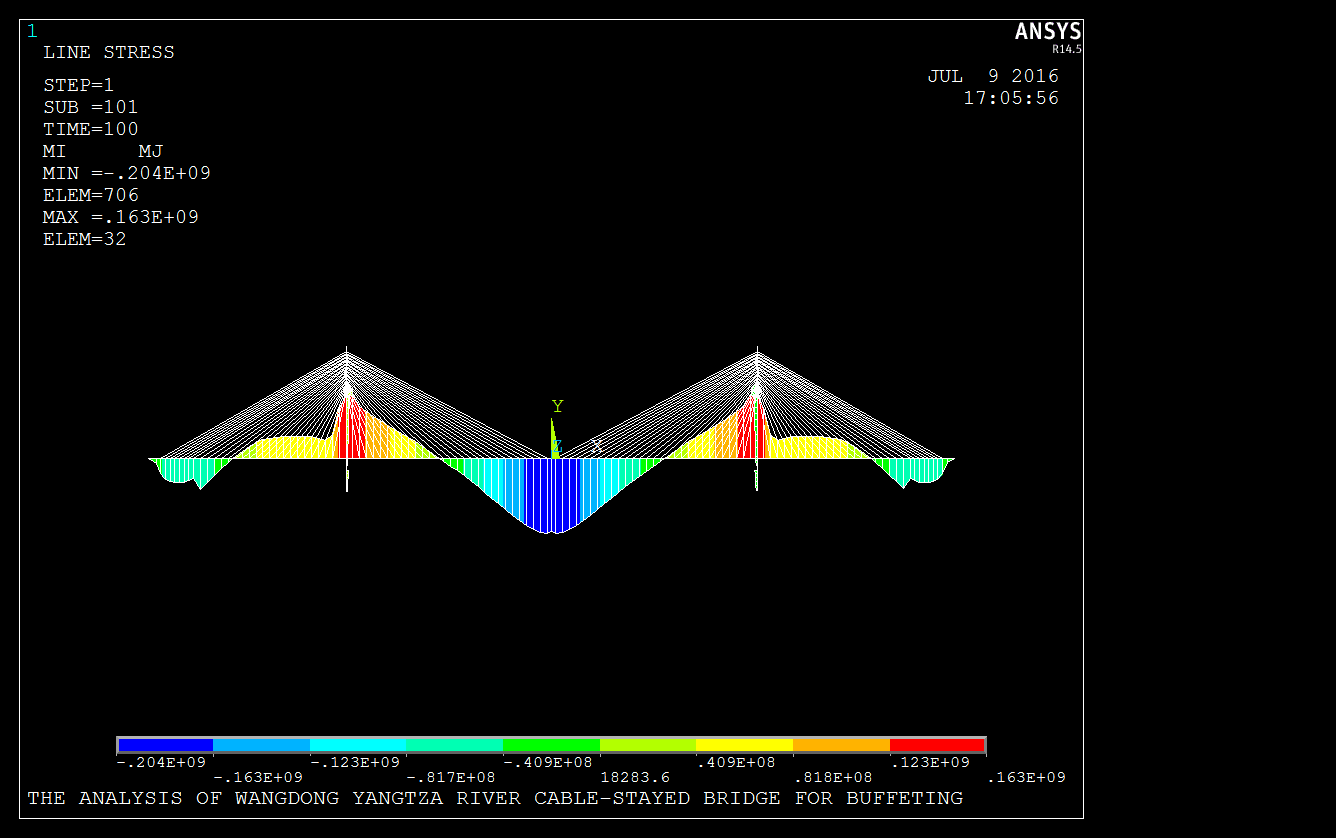1336x838 pixels.
Task: Click legend value .818E+08
Action: (834, 777)
